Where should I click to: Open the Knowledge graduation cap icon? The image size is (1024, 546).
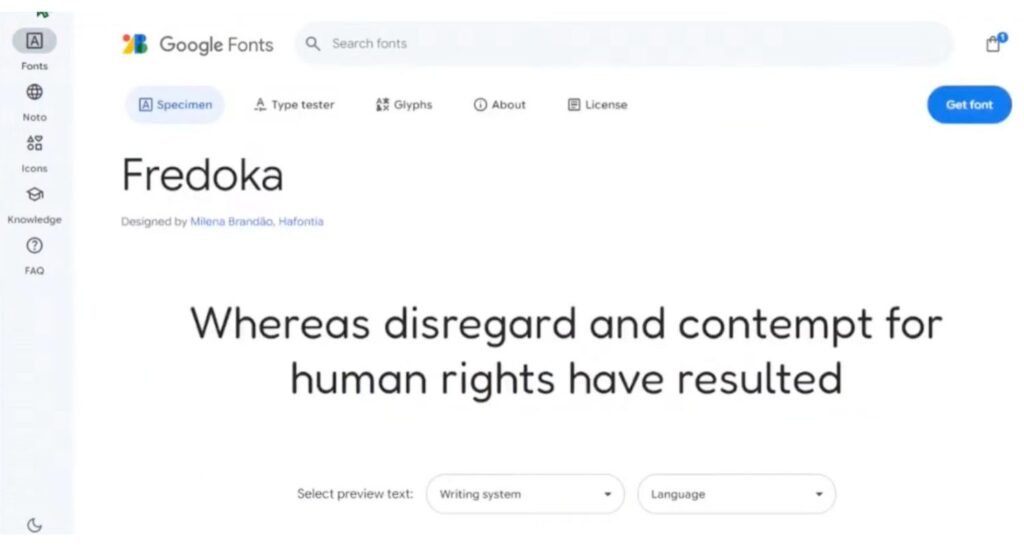[x=35, y=194]
